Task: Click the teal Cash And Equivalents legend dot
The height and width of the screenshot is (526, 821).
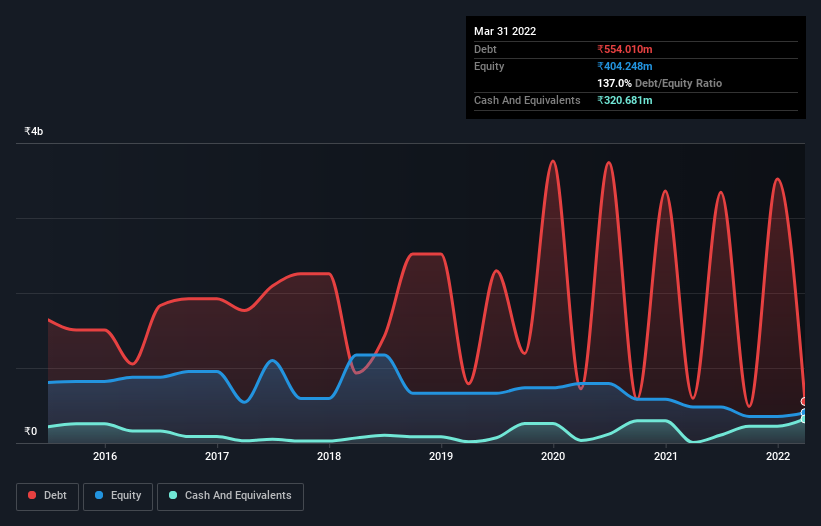Action: click(x=173, y=495)
